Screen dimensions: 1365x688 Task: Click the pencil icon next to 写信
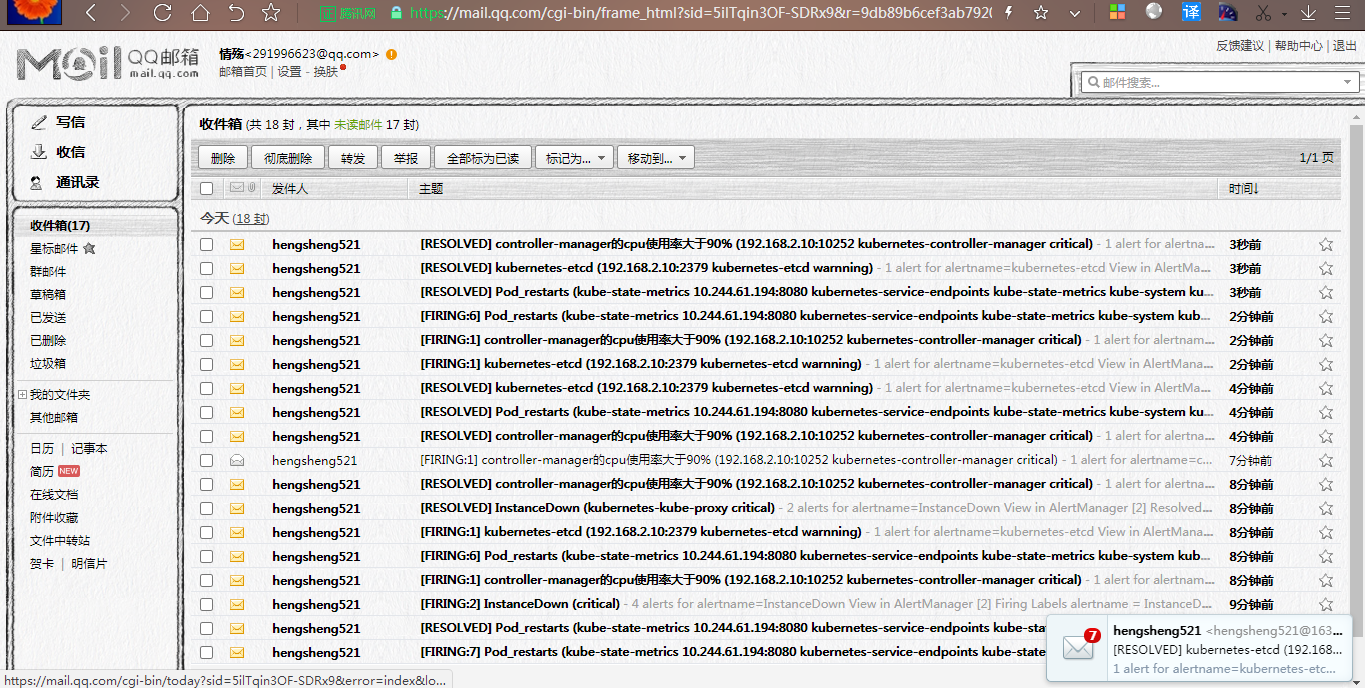coord(39,122)
